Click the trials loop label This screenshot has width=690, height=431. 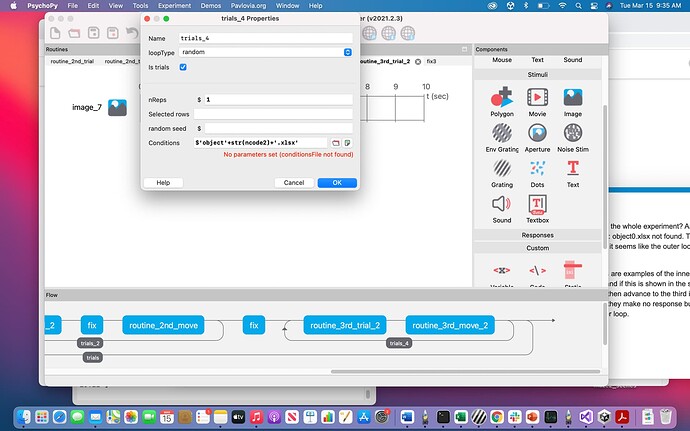(93, 357)
